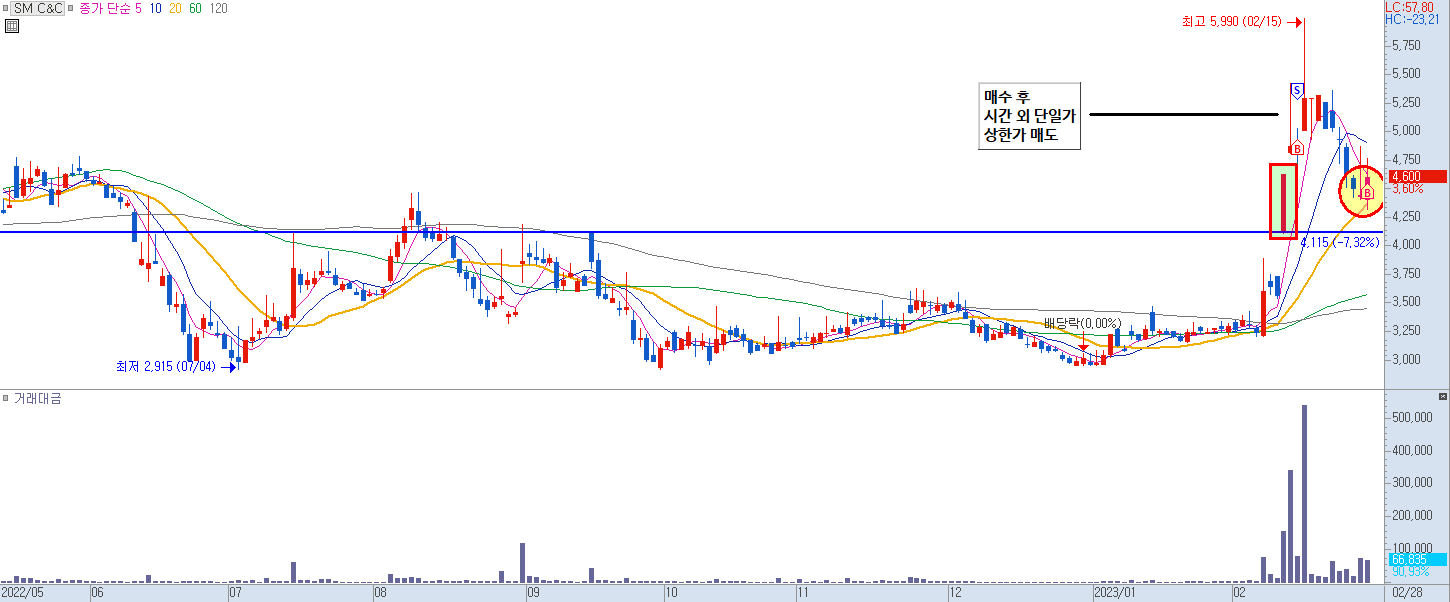
Task: Click the 02 month axis label
Action: click(1239, 593)
